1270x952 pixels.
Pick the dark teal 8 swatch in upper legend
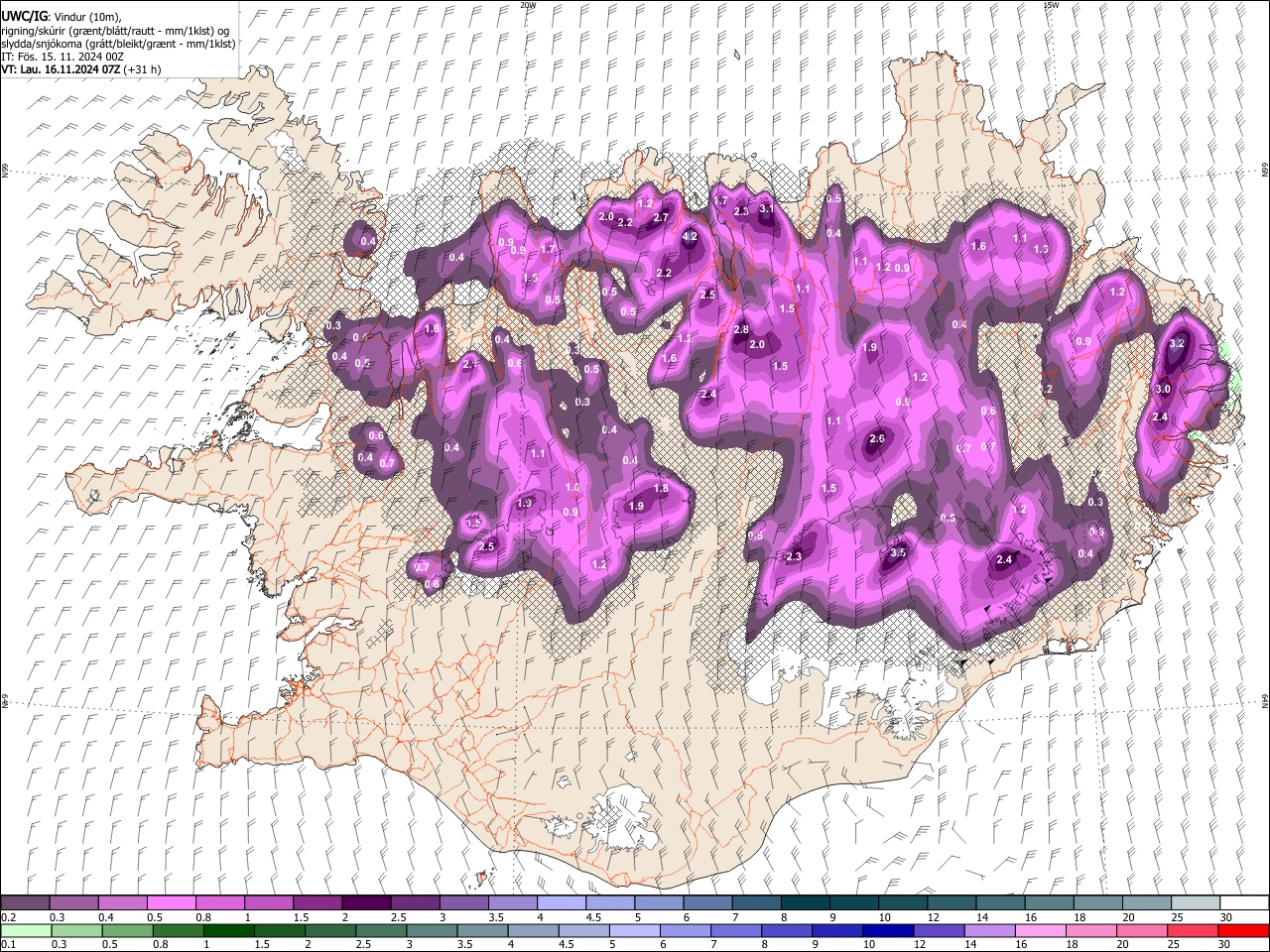pyautogui.click(x=806, y=903)
